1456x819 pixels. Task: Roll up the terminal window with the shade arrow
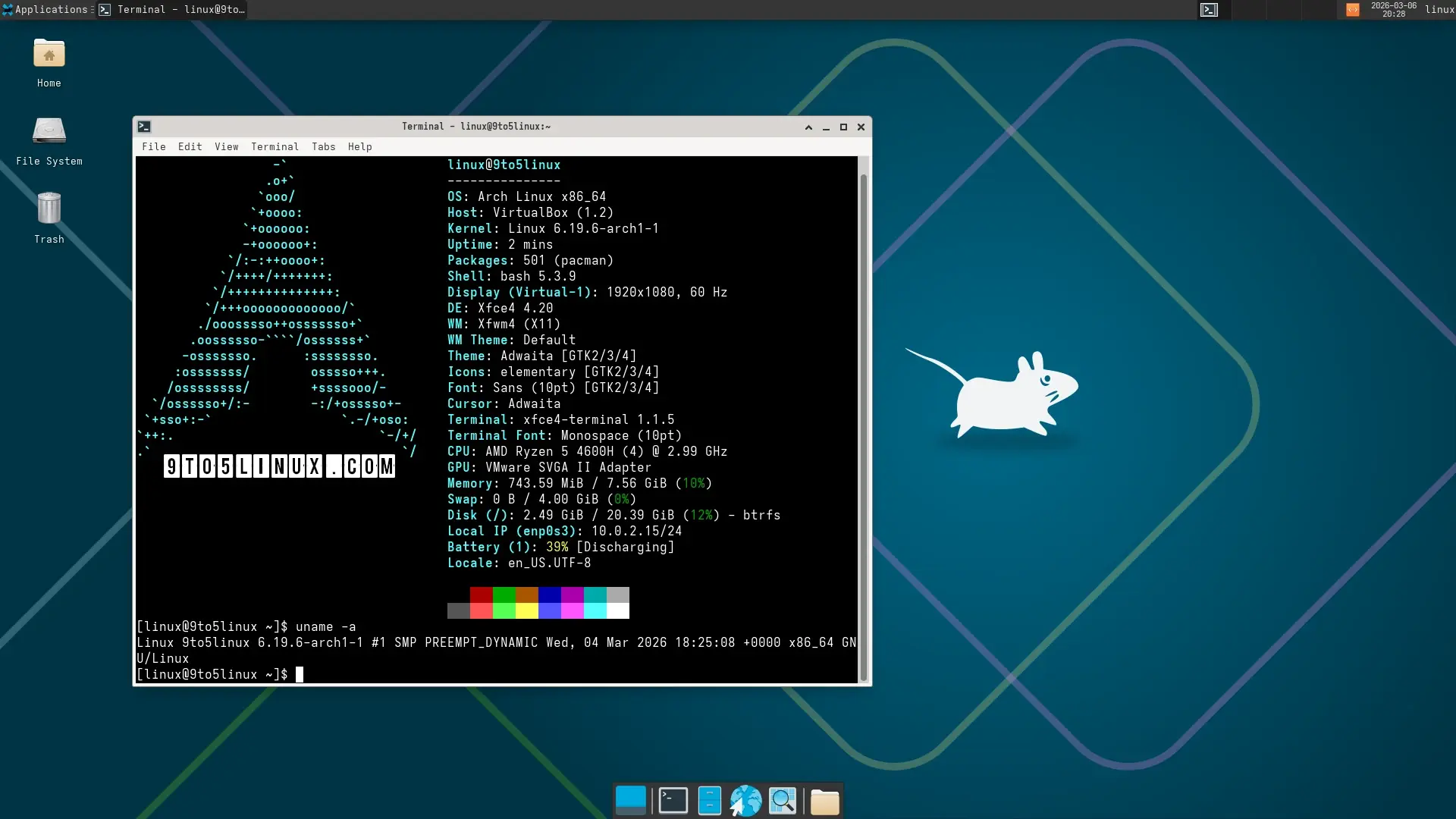(808, 127)
